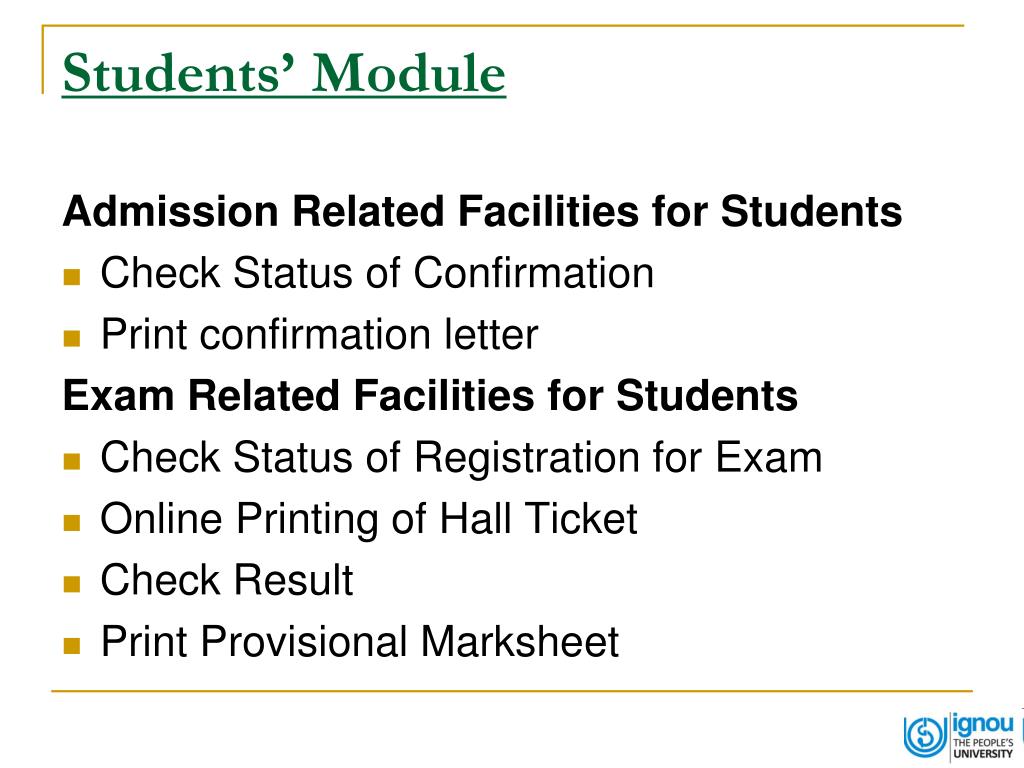Click the bullet beside Check Result

click(72, 584)
